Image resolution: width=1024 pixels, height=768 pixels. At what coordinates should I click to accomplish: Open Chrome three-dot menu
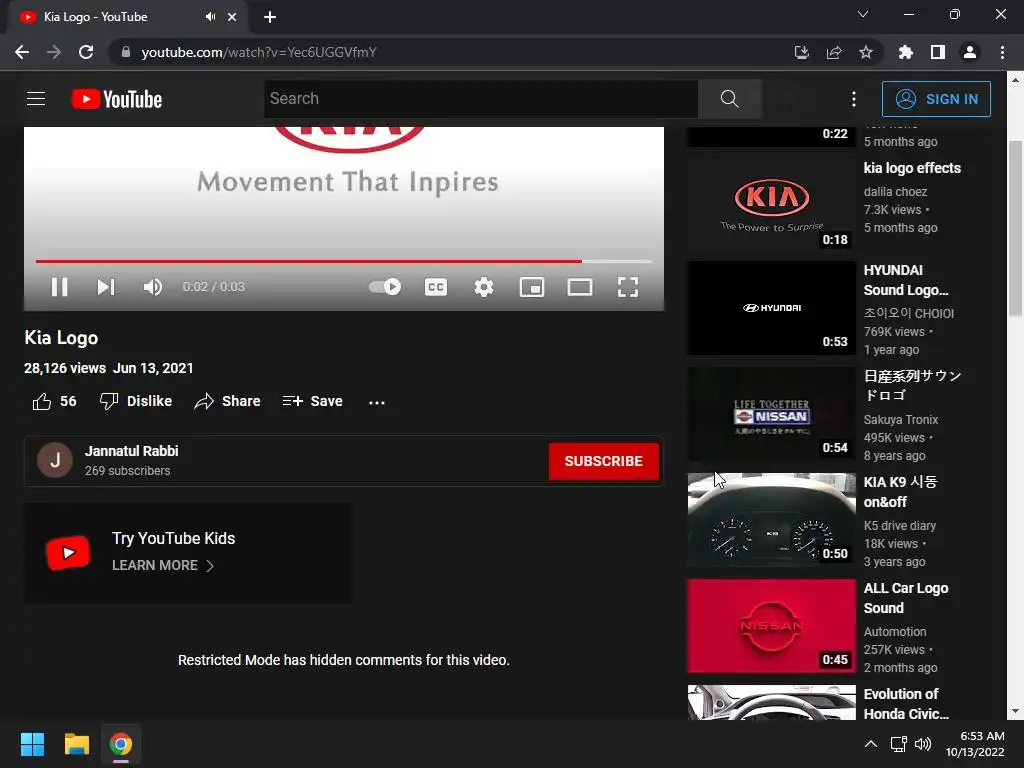click(1002, 52)
